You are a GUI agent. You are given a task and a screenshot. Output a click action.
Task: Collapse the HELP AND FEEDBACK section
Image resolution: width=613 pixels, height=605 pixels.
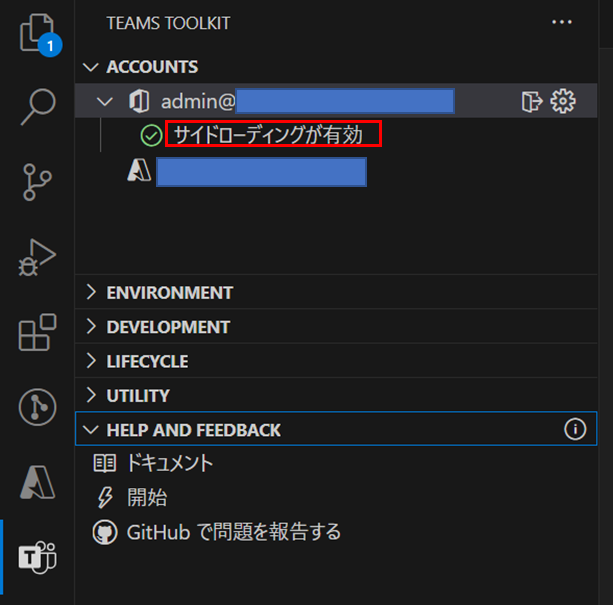[91, 430]
